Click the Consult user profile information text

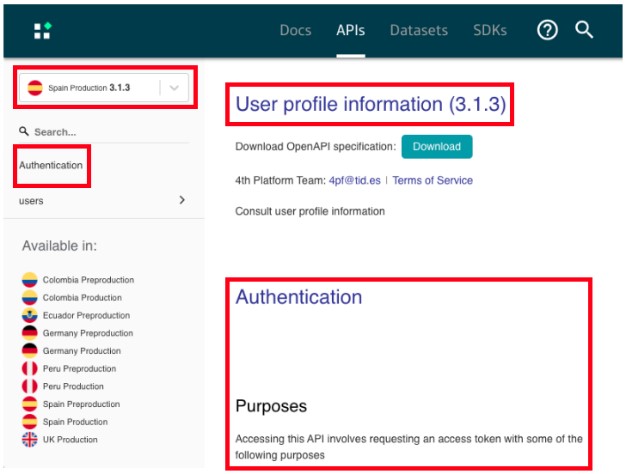tap(310, 211)
